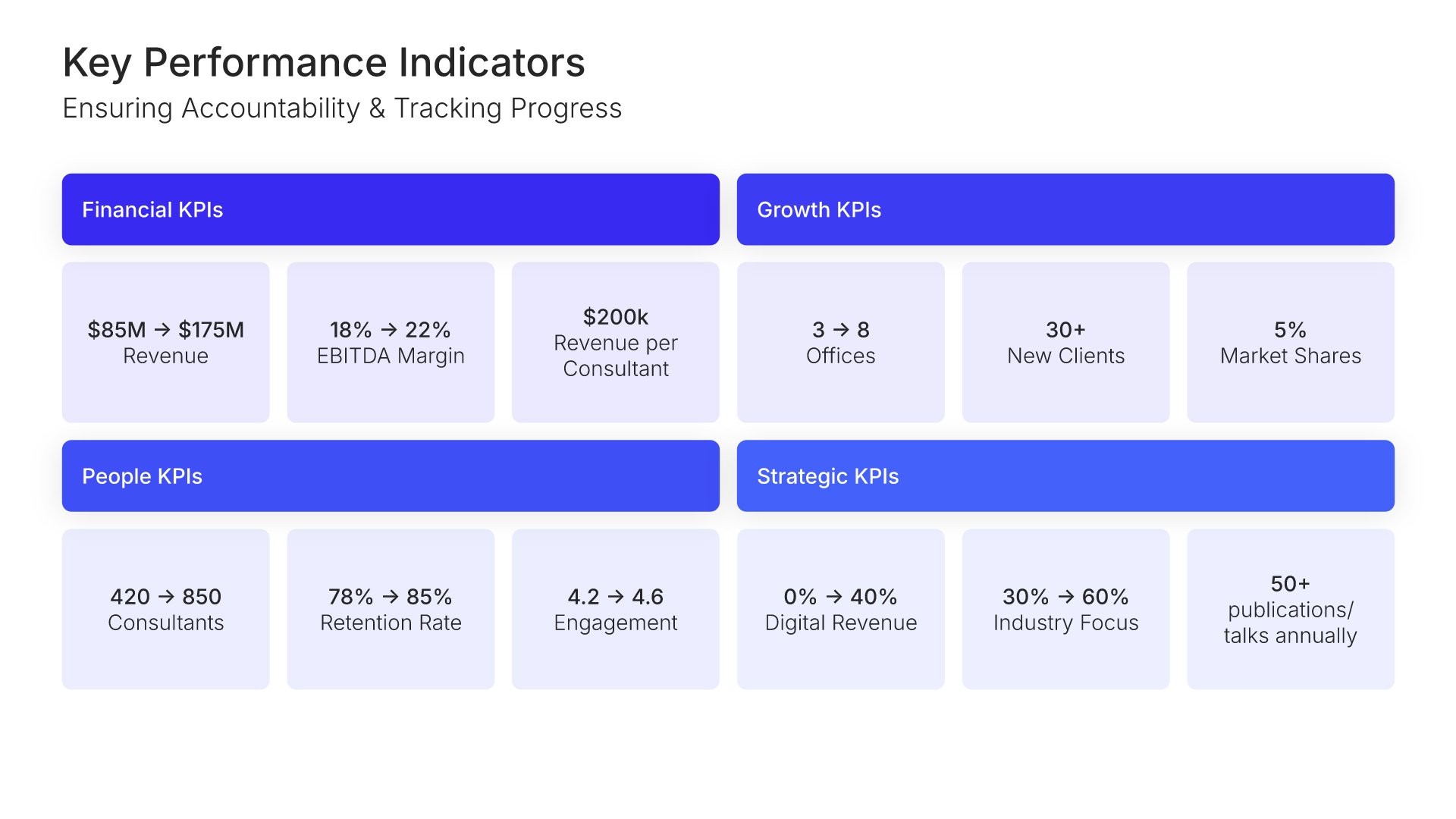This screenshot has width=1456, height=819.
Task: Click the 4.2 to 4.6 Engagement card
Action: (x=616, y=610)
